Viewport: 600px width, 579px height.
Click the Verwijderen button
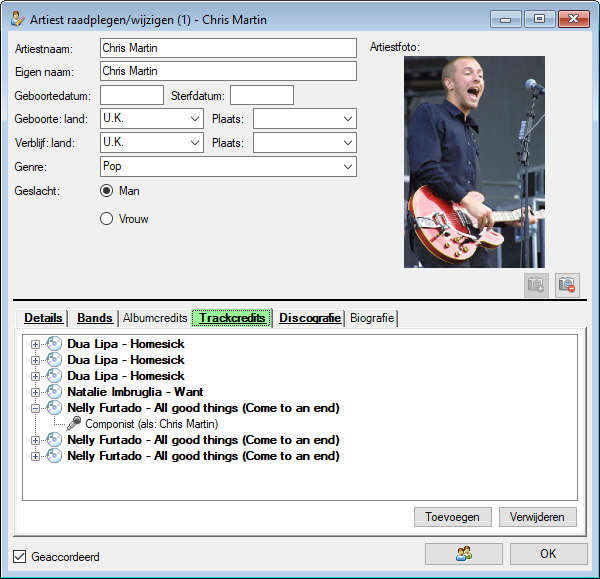(537, 517)
